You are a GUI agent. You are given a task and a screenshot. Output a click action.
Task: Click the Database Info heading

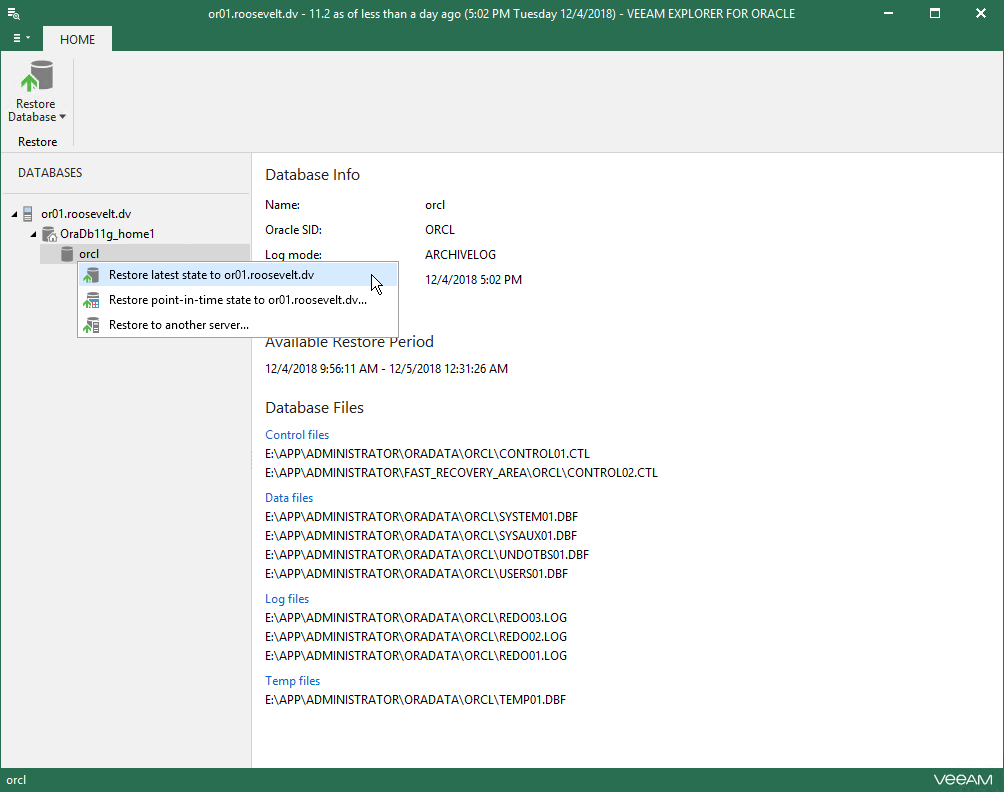pyautogui.click(x=312, y=175)
